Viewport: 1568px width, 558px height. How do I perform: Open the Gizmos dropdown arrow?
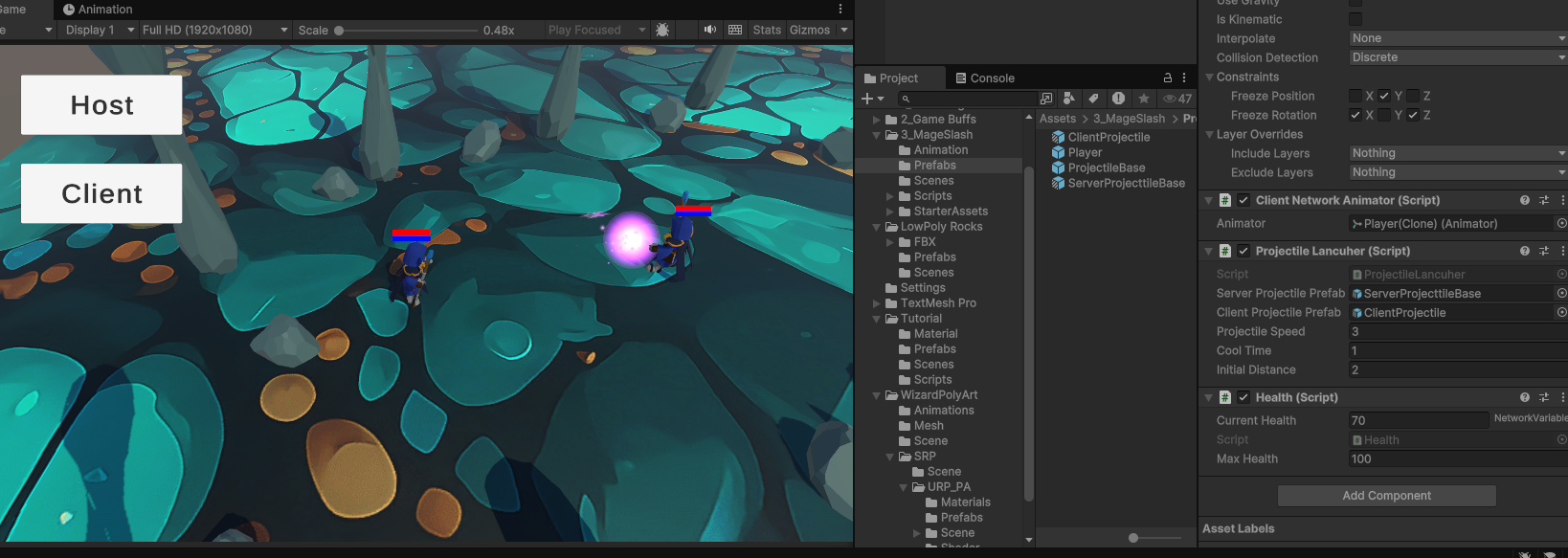(844, 30)
